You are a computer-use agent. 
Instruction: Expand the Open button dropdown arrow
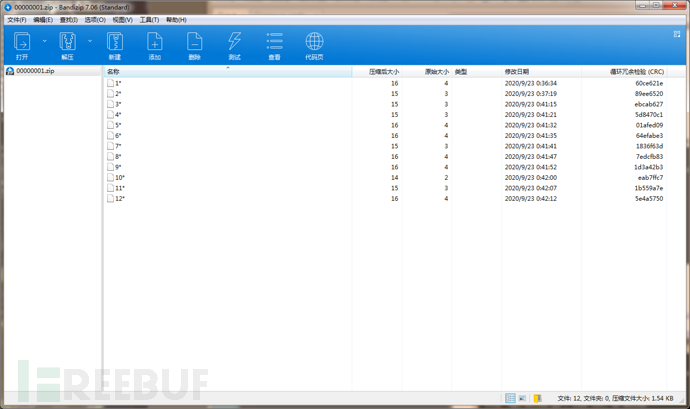[x=44, y=41]
